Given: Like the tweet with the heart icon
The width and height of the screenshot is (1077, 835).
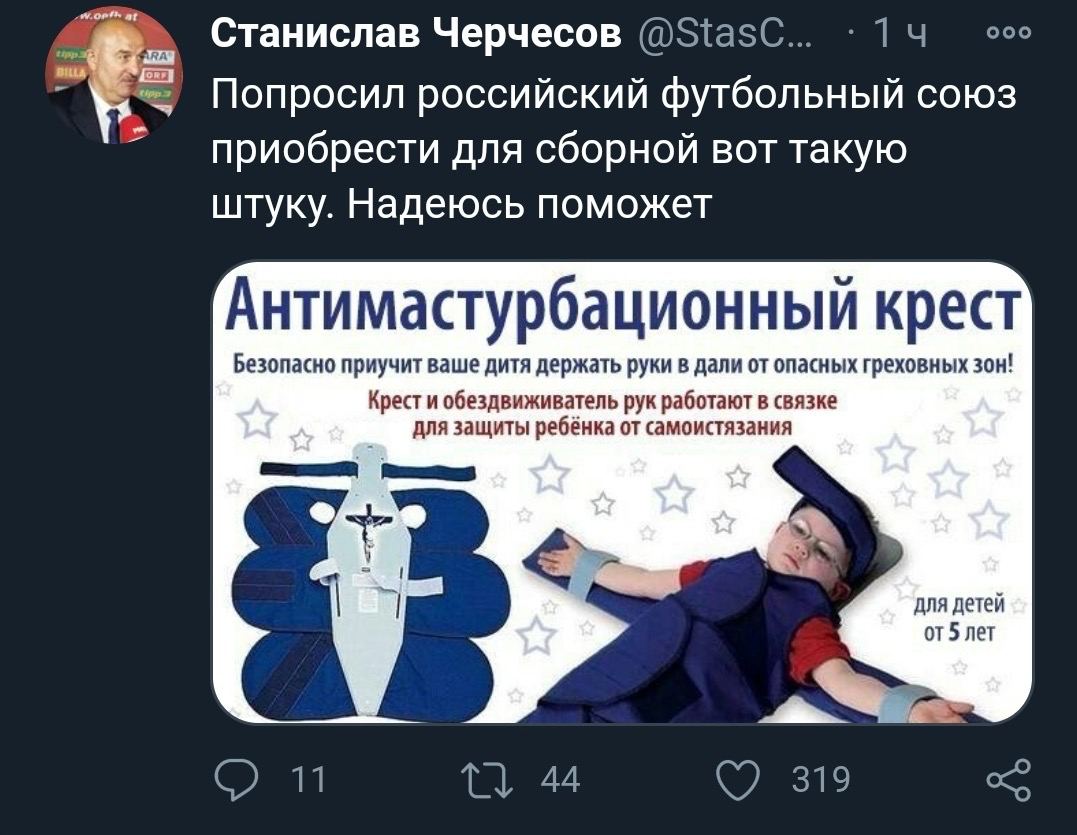Looking at the screenshot, I should [x=738, y=780].
